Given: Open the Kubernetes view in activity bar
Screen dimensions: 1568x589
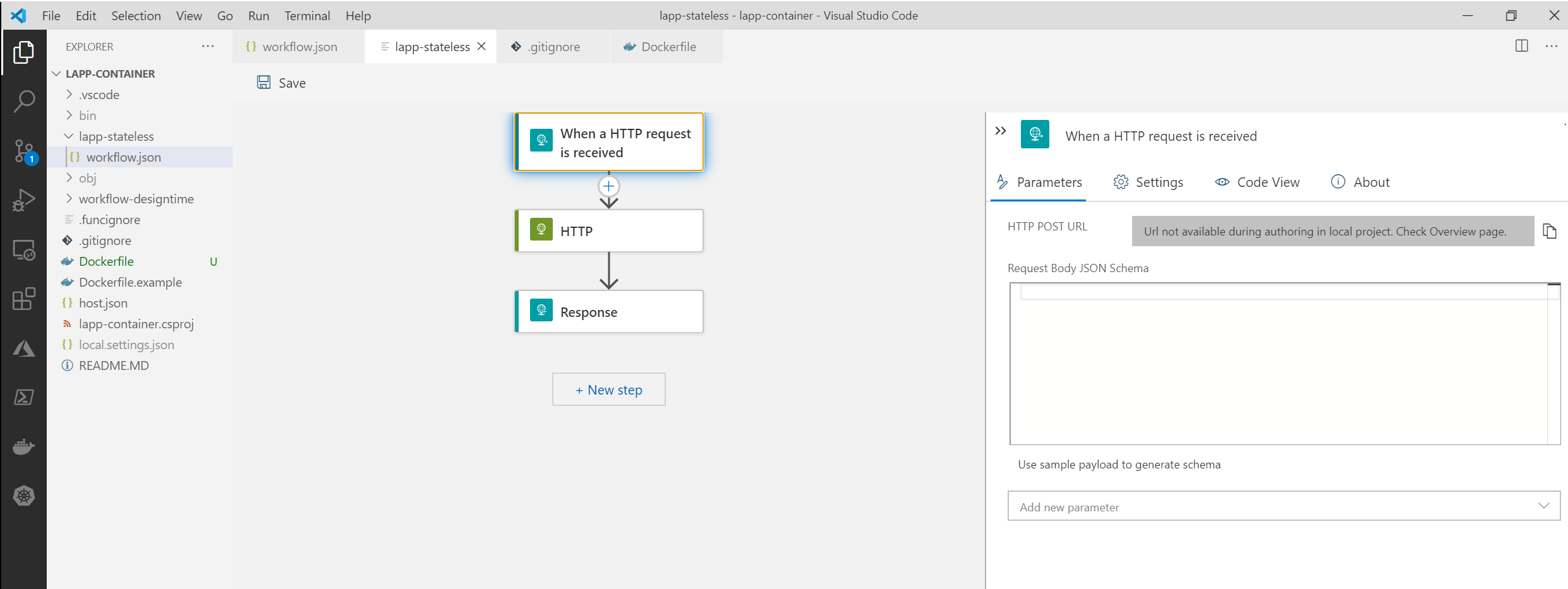Looking at the screenshot, I should (24, 496).
